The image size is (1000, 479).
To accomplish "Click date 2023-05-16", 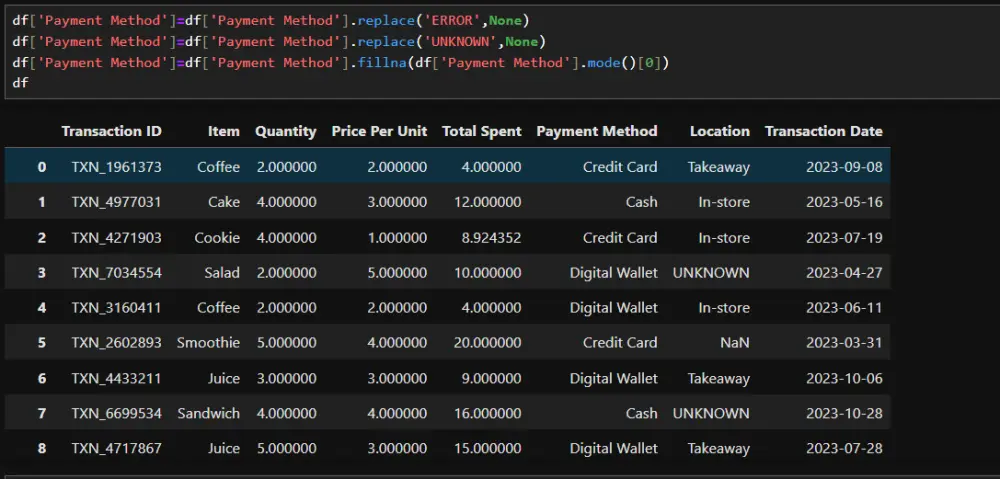I will click(x=844, y=202).
